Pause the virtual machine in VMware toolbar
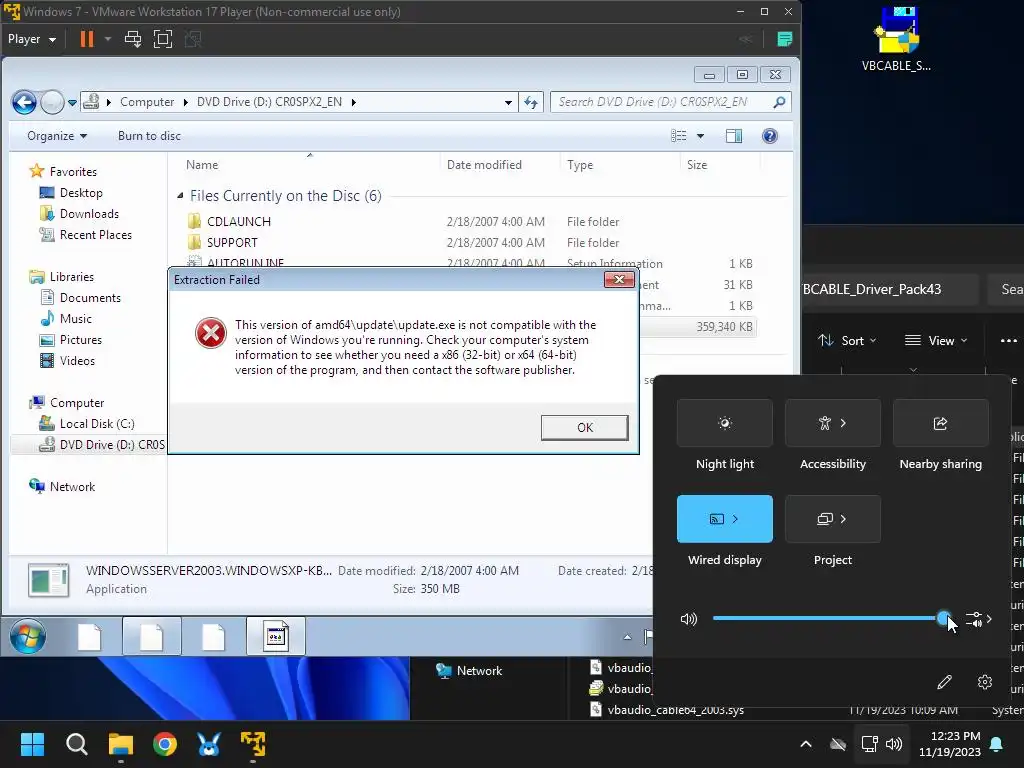 87,39
